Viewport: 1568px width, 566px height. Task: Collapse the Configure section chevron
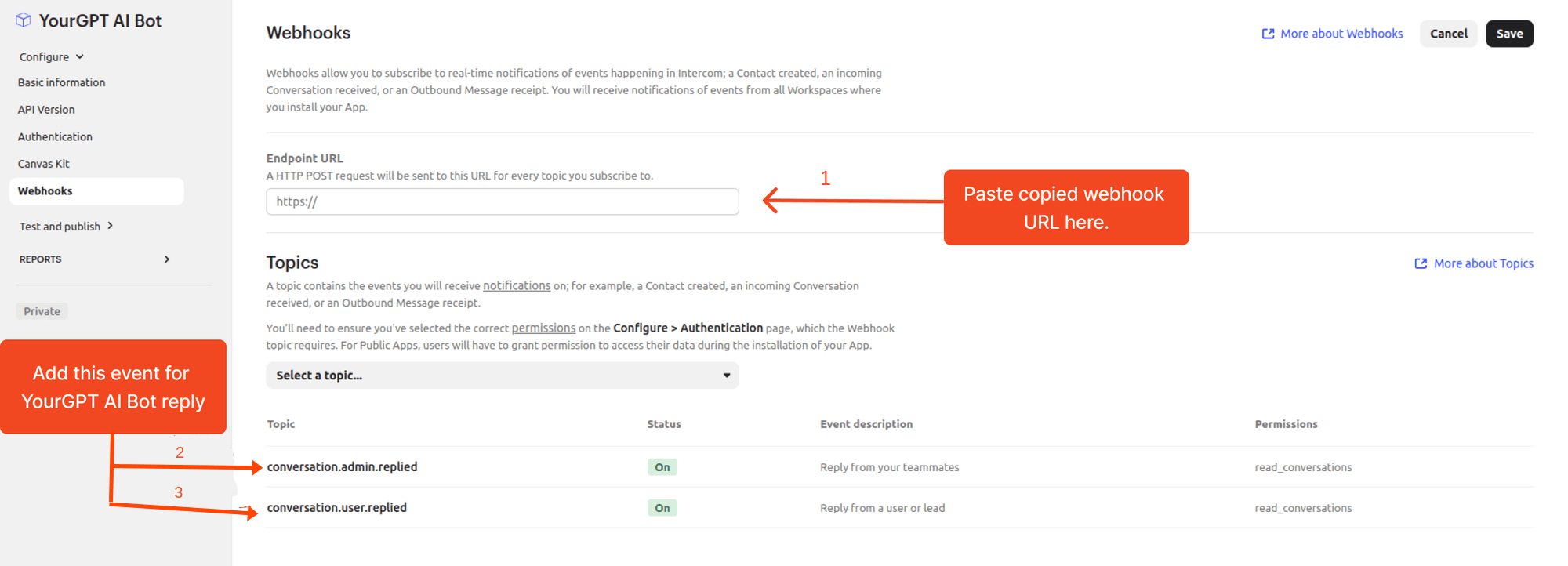point(80,56)
